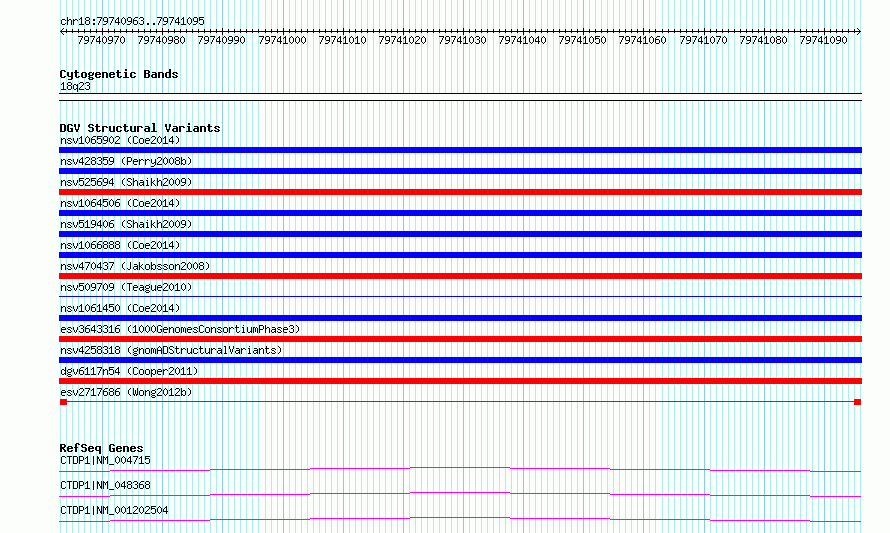
Task: Click the red bar of nsv525694
Action: click(x=460, y=192)
